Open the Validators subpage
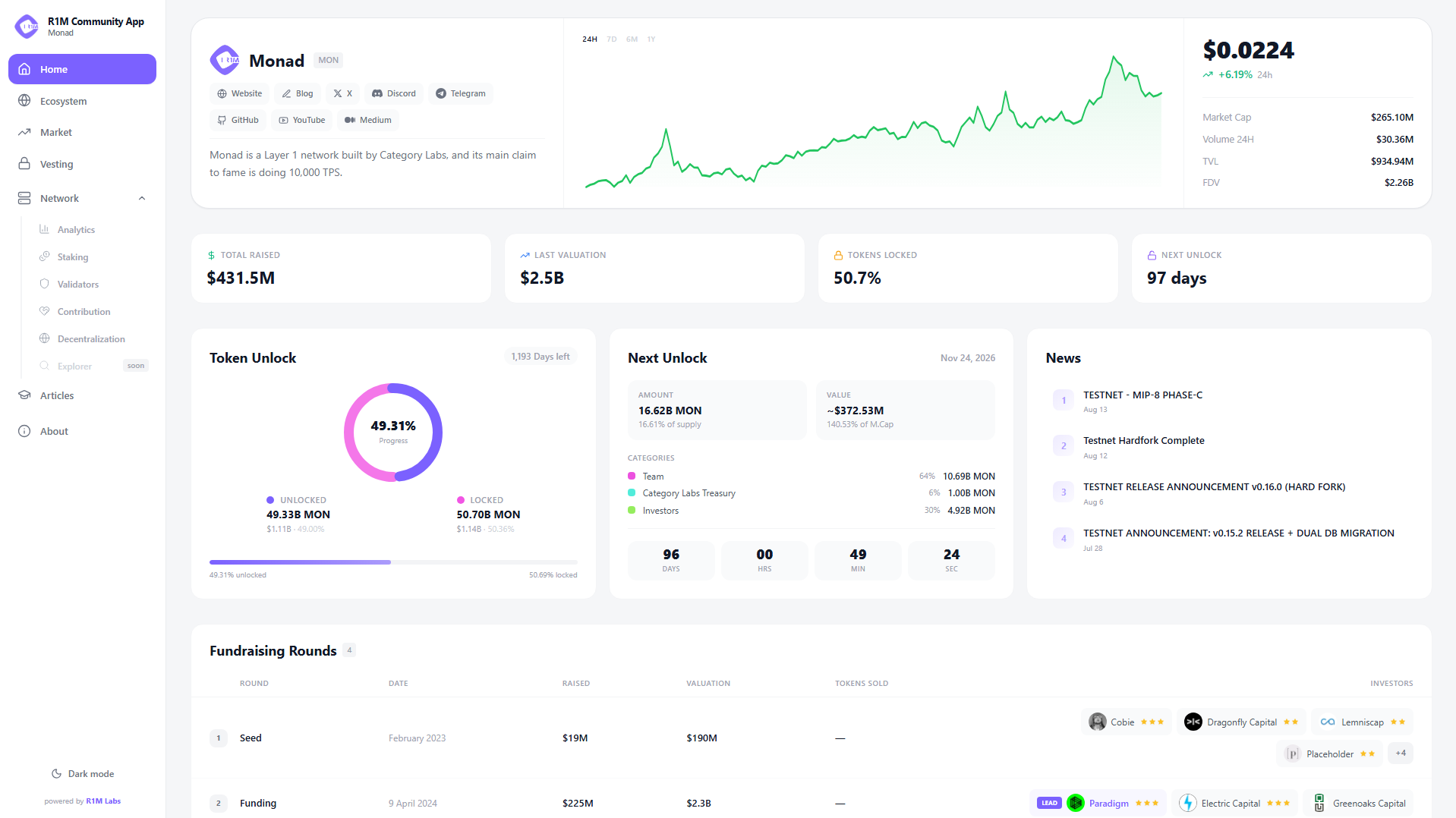The image size is (1456, 818). [x=91, y=284]
